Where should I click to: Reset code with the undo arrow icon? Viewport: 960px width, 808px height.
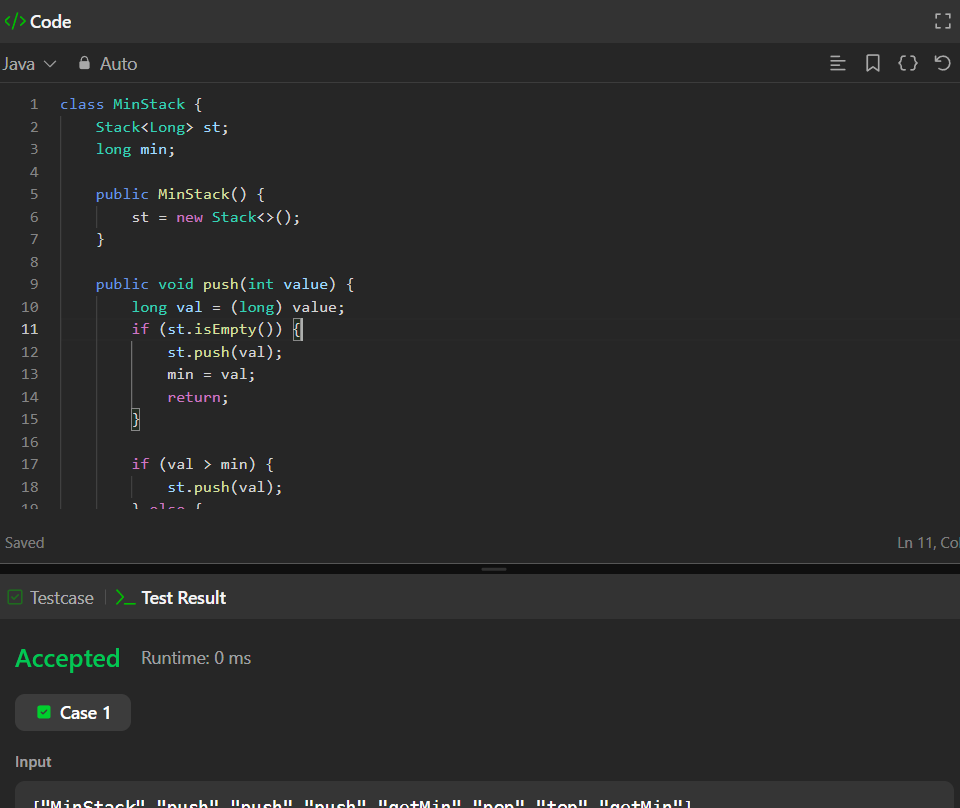942,63
